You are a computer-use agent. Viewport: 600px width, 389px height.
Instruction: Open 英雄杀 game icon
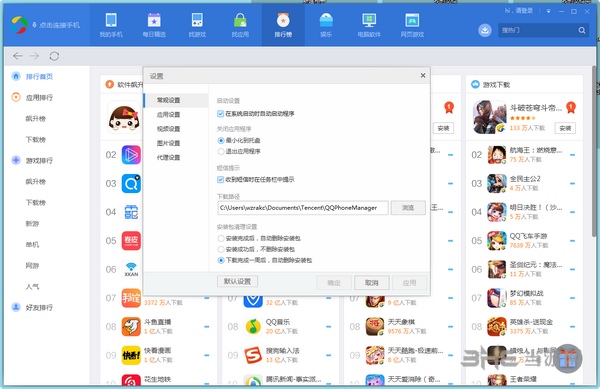coord(497,327)
